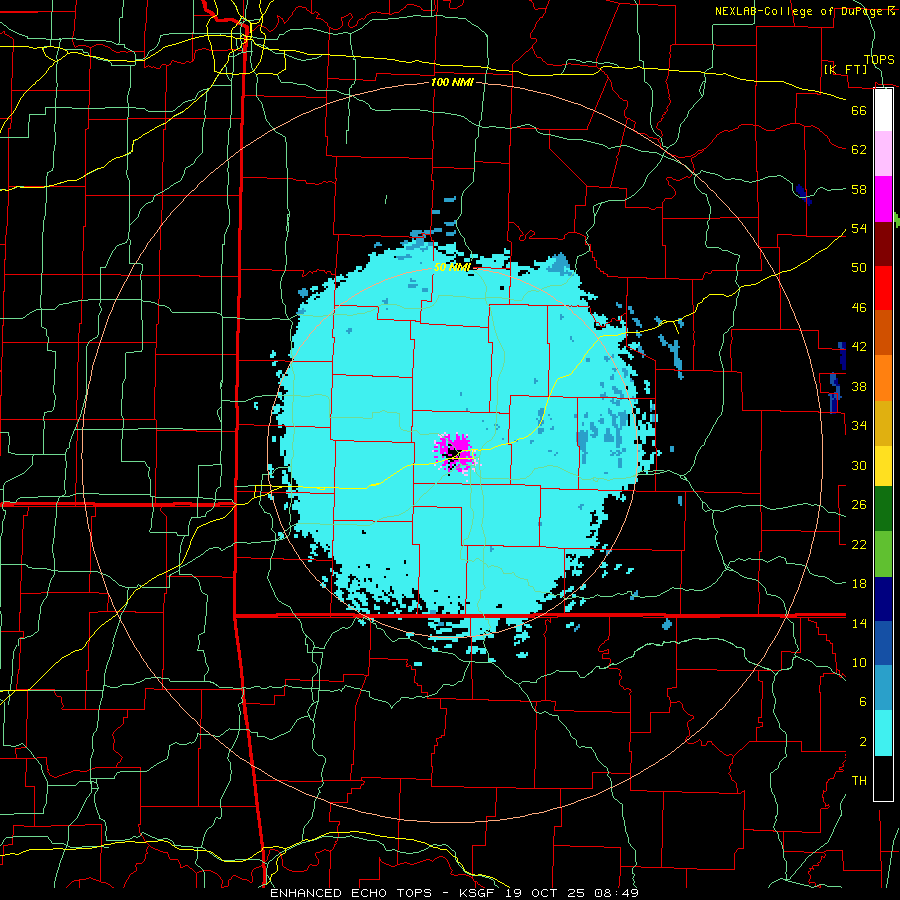Select the cyan swatch beside 2
Screen dimensions: 900x900
point(883,733)
